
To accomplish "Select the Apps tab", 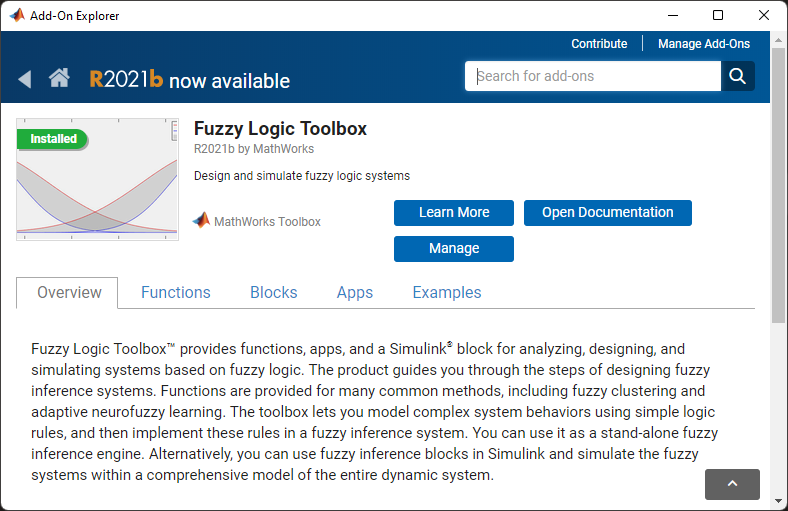I will coord(355,293).
